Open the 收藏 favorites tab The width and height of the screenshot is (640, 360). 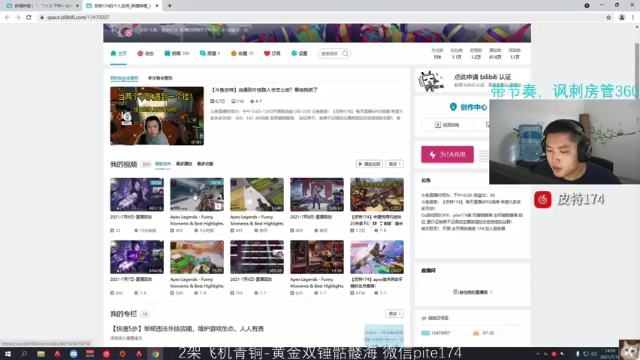tap(242, 53)
